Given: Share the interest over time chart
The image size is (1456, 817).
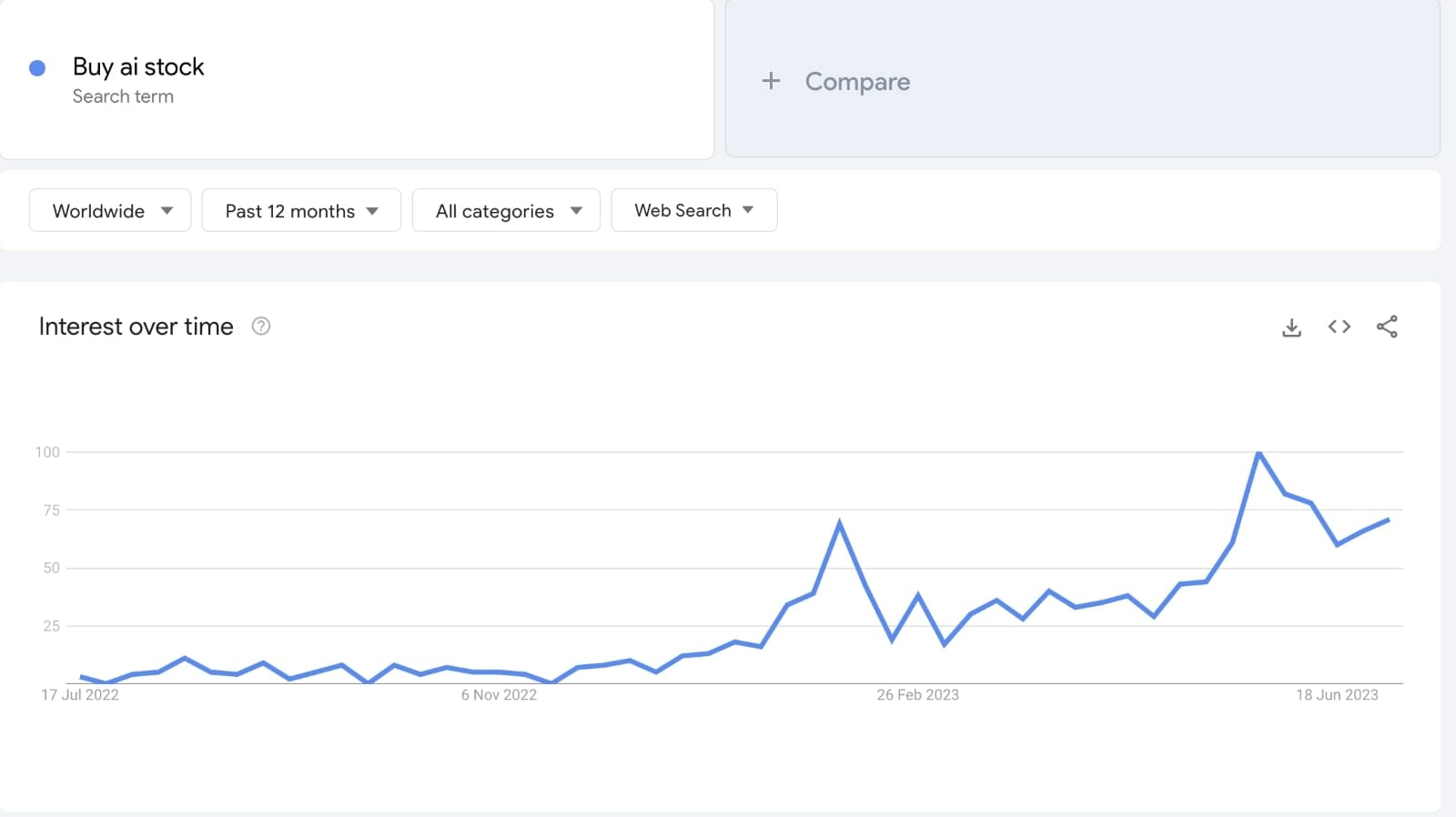Looking at the screenshot, I should click(1387, 327).
